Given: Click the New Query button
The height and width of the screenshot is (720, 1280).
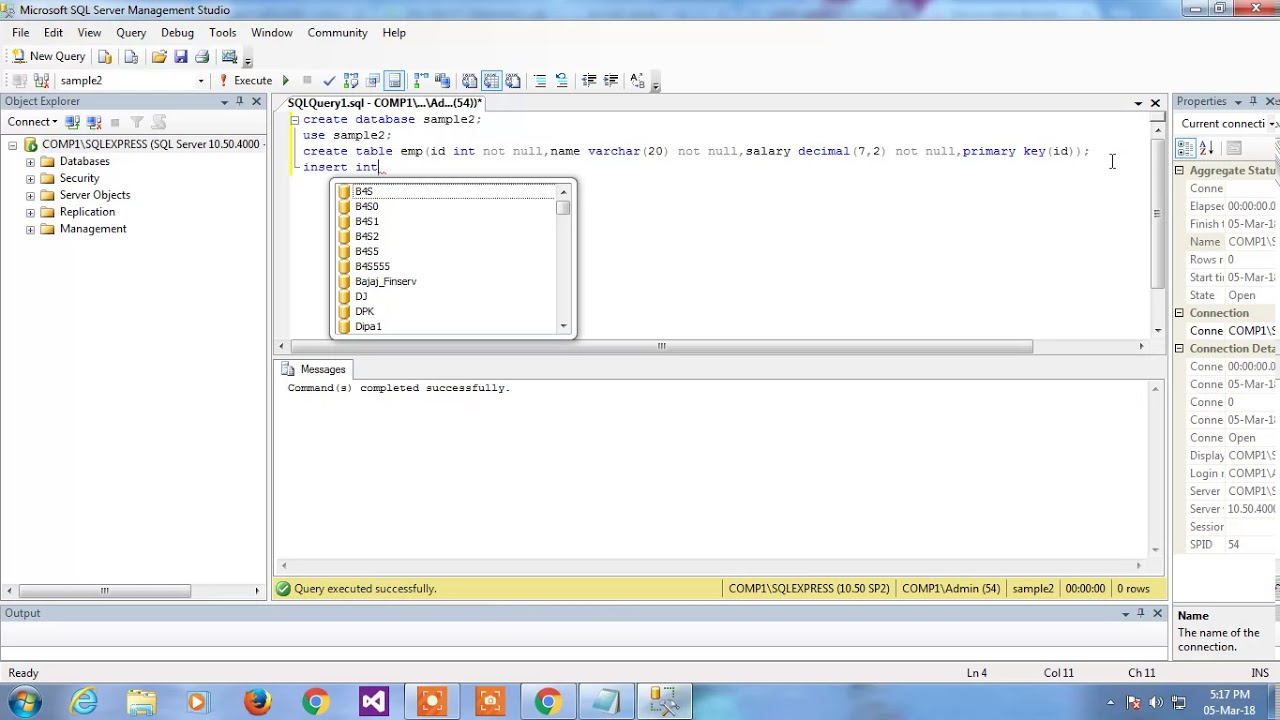Looking at the screenshot, I should [x=48, y=56].
